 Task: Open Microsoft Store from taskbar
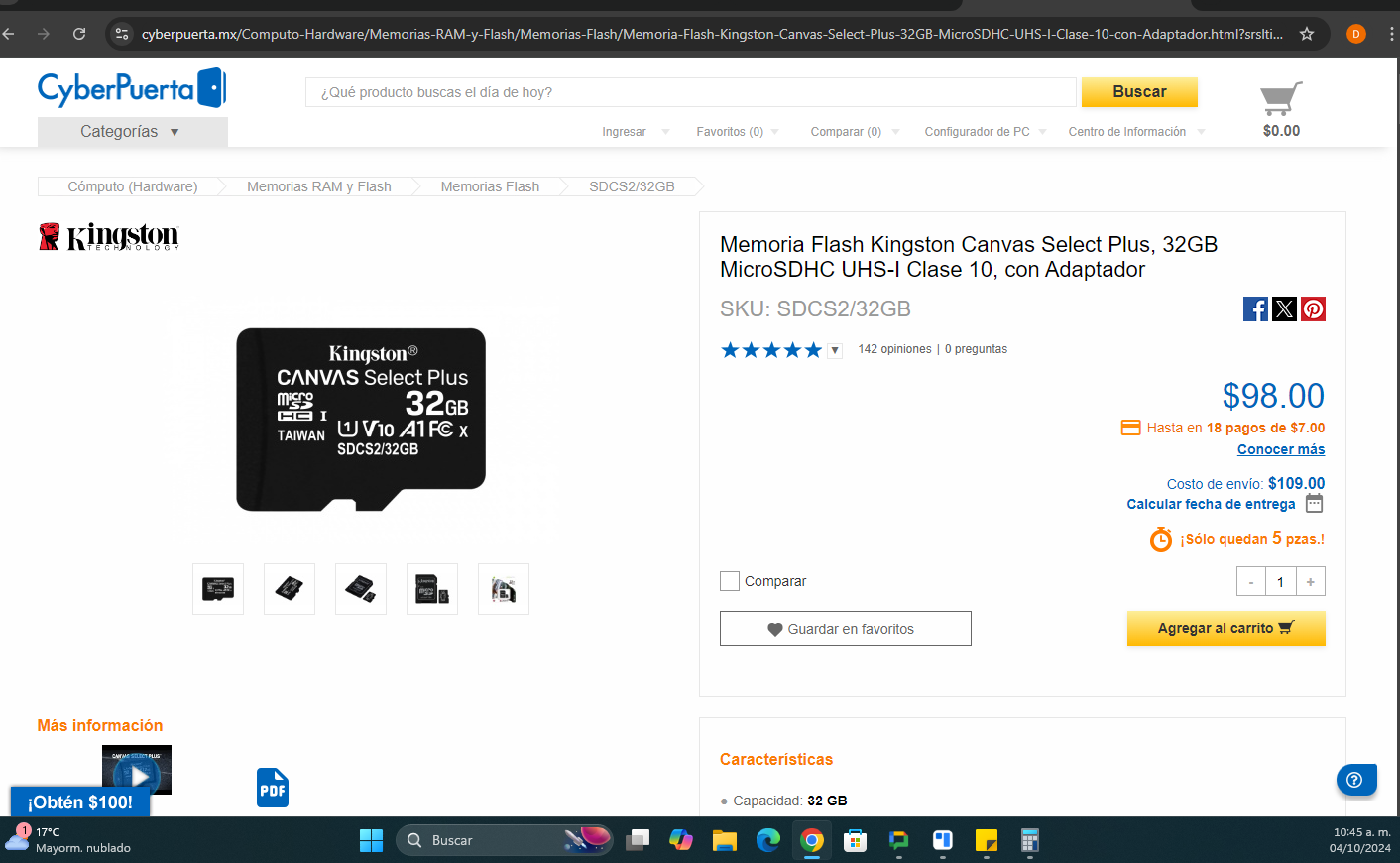(x=856, y=840)
